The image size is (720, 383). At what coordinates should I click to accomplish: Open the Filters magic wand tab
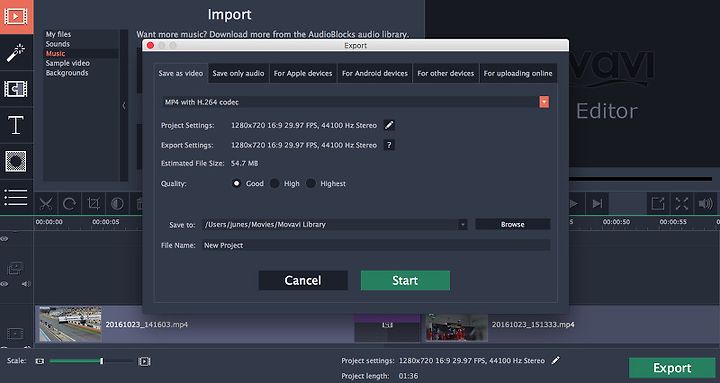click(x=16, y=52)
